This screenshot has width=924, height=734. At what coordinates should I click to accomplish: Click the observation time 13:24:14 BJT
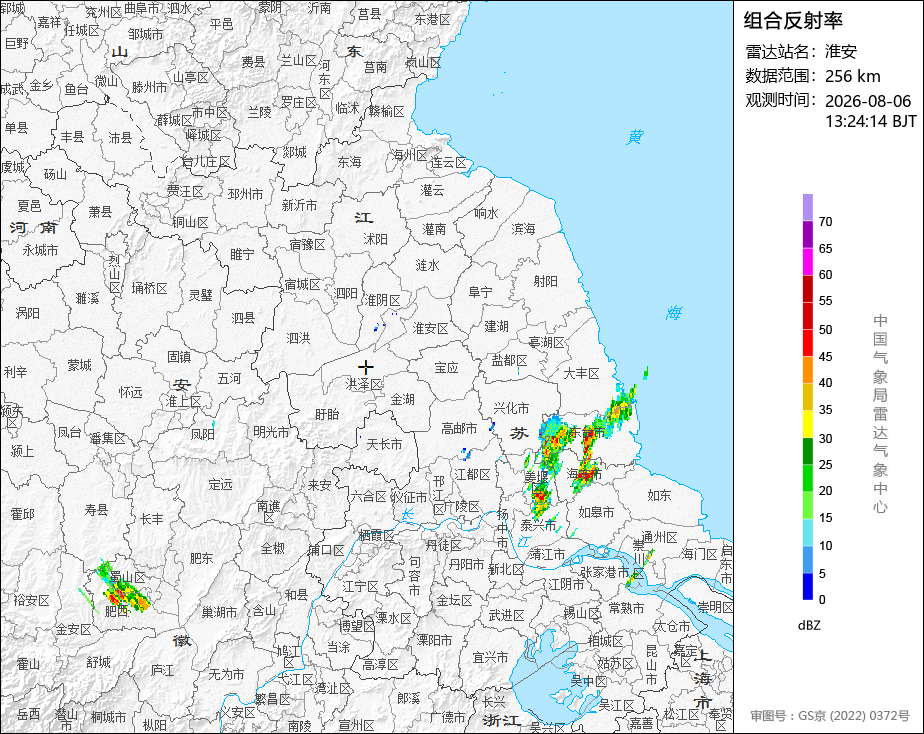pyautogui.click(x=870, y=121)
